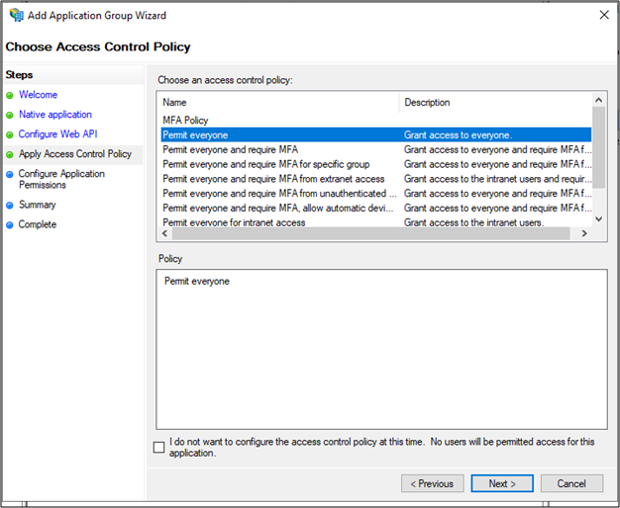Image resolution: width=620 pixels, height=508 pixels.
Task: Click 'Grant access to the intranet users.' description
Action: [474, 223]
